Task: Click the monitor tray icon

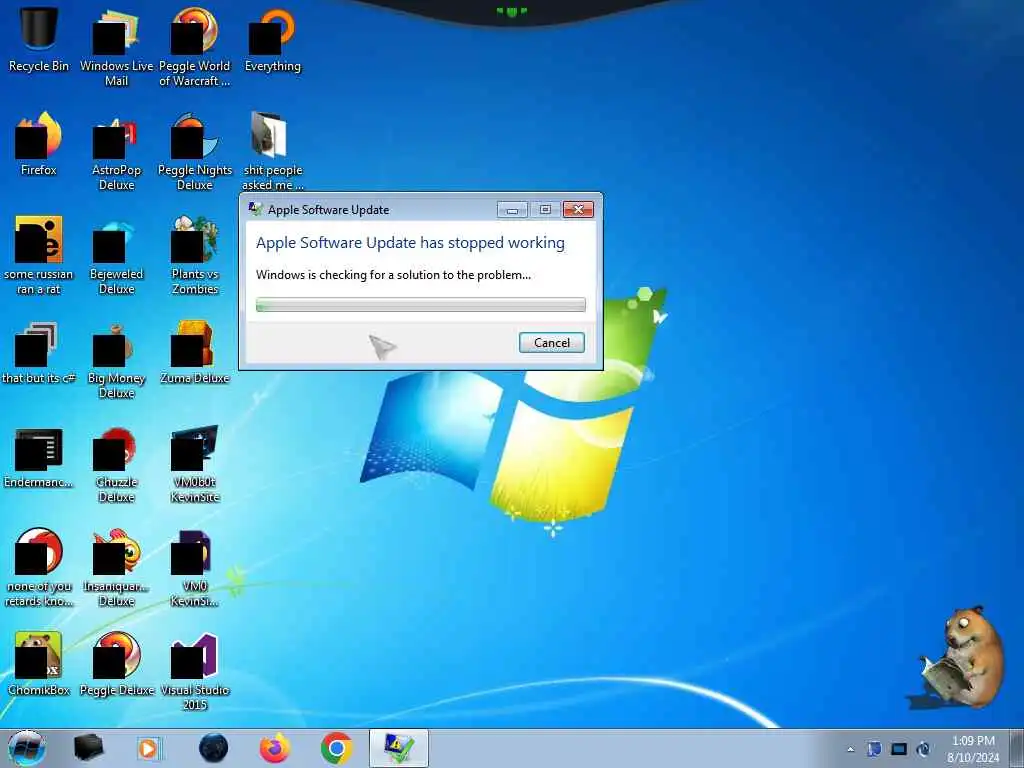Action: (899, 749)
